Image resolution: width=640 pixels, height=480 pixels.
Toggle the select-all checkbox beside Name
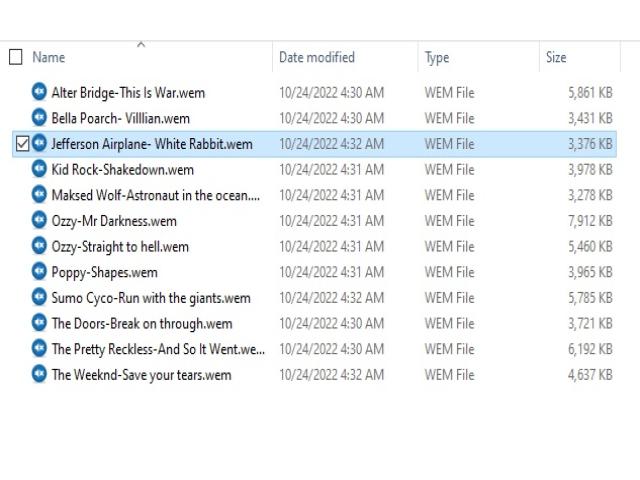[16, 57]
